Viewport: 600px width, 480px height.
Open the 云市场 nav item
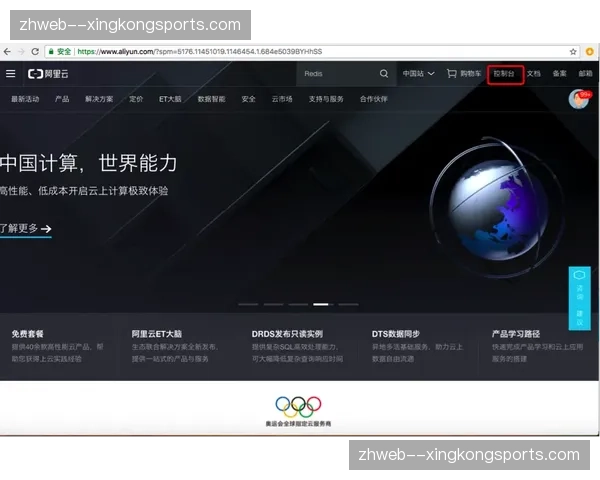[282, 99]
